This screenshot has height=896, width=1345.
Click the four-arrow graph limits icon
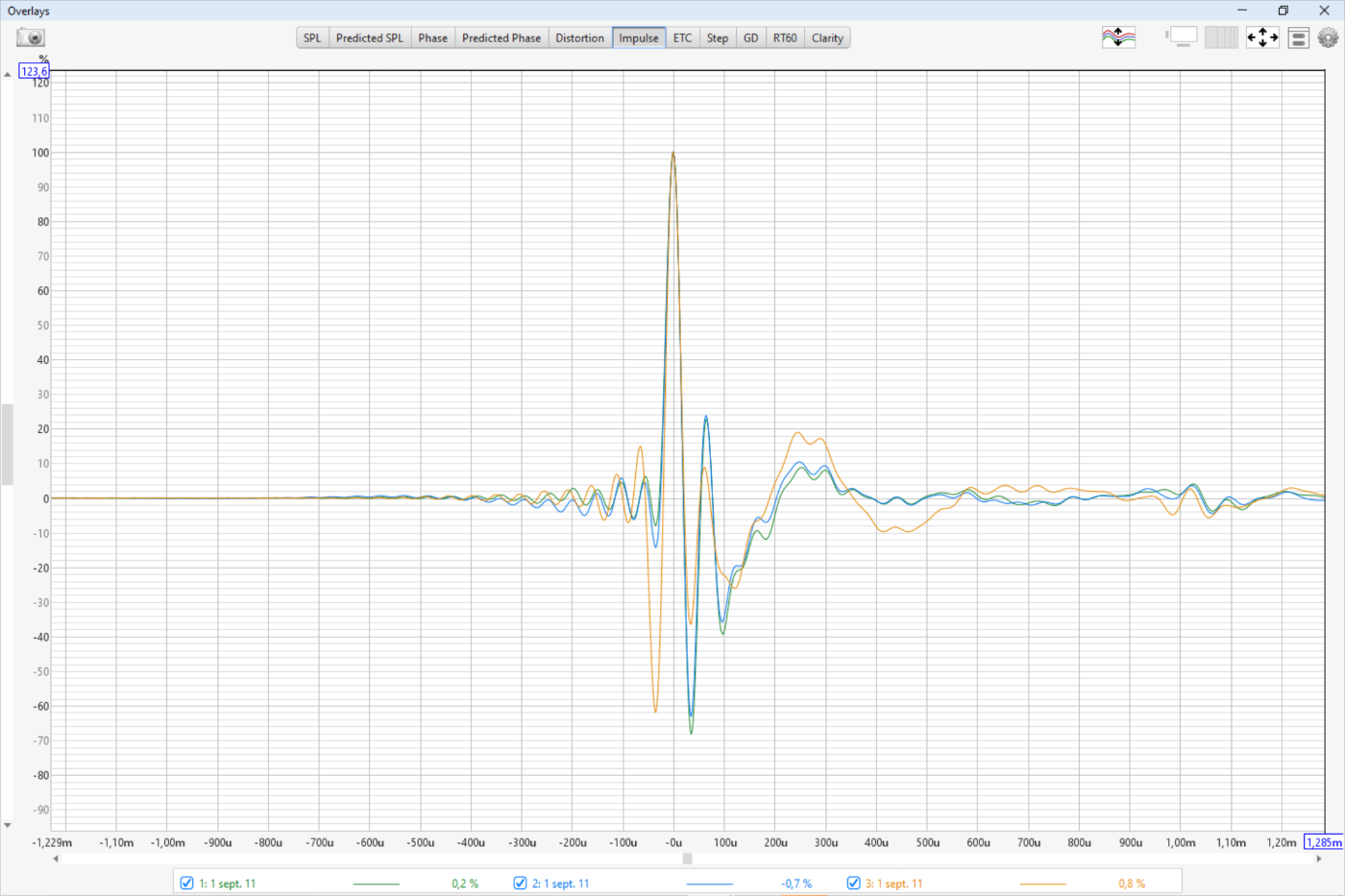(x=1262, y=37)
